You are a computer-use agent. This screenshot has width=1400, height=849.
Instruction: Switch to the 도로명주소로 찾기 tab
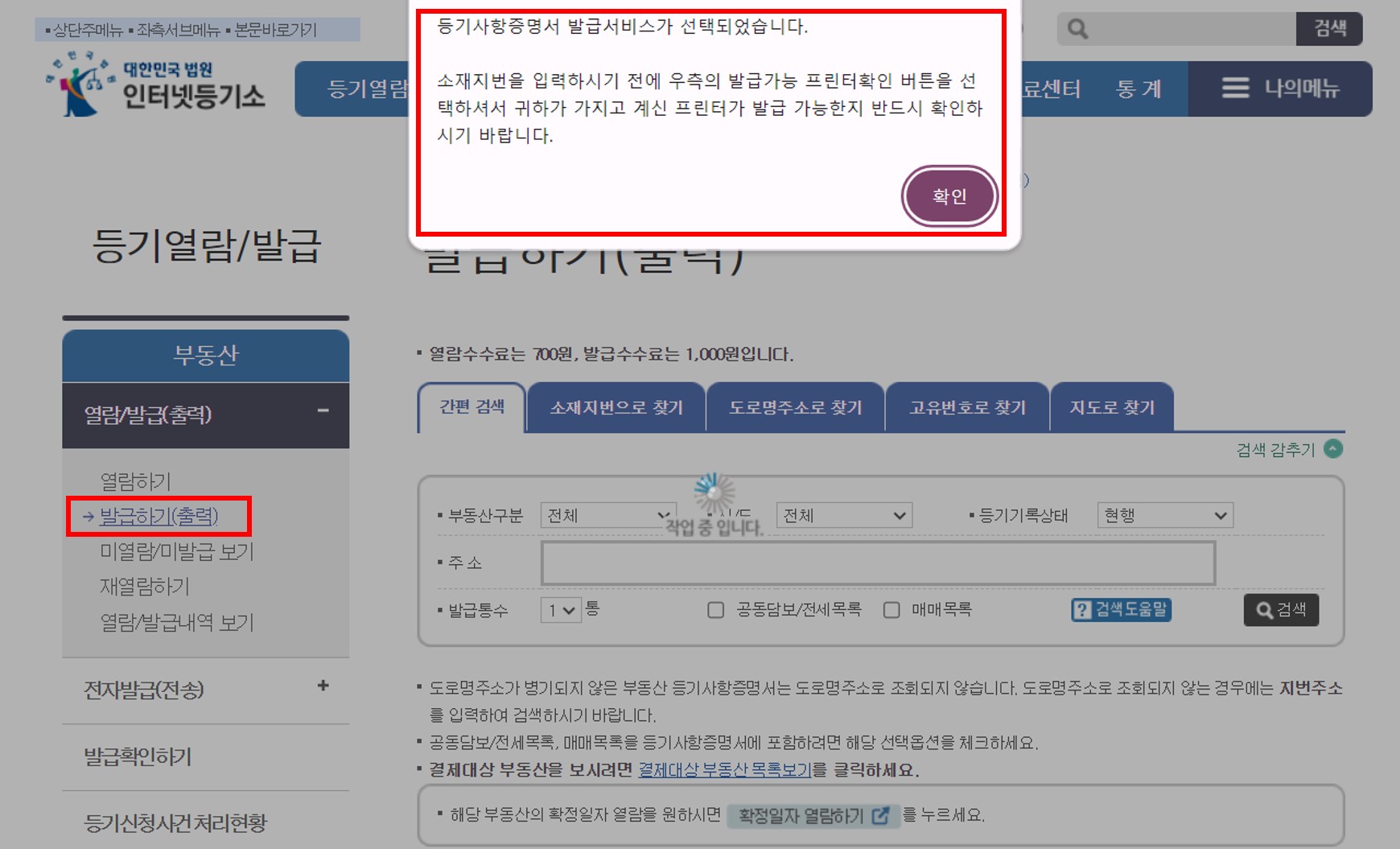(x=795, y=407)
